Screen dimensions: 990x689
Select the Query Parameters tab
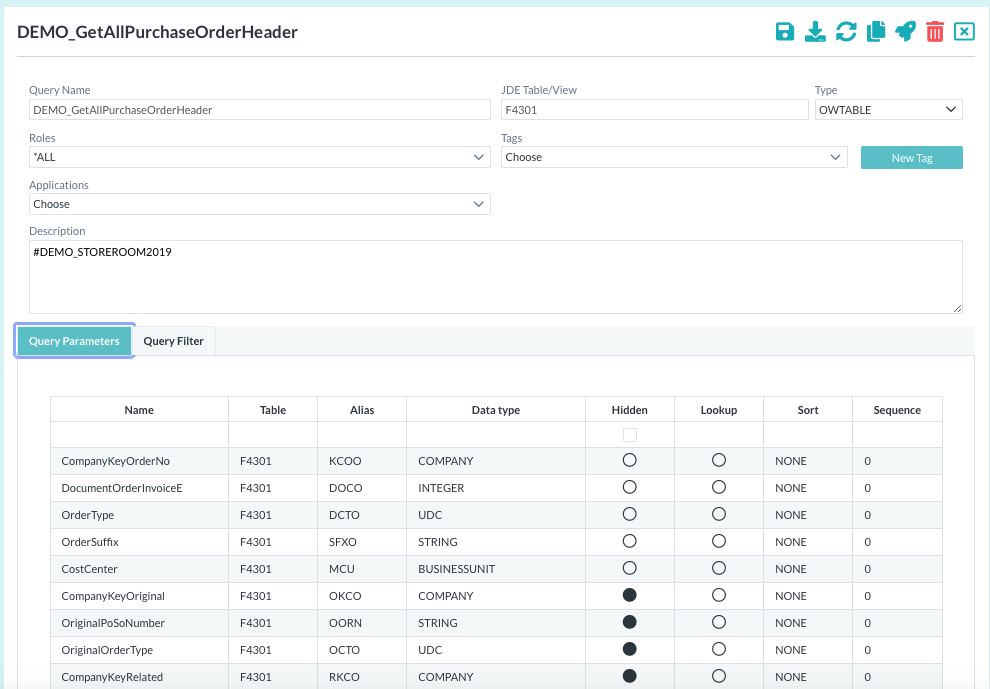tap(74, 341)
